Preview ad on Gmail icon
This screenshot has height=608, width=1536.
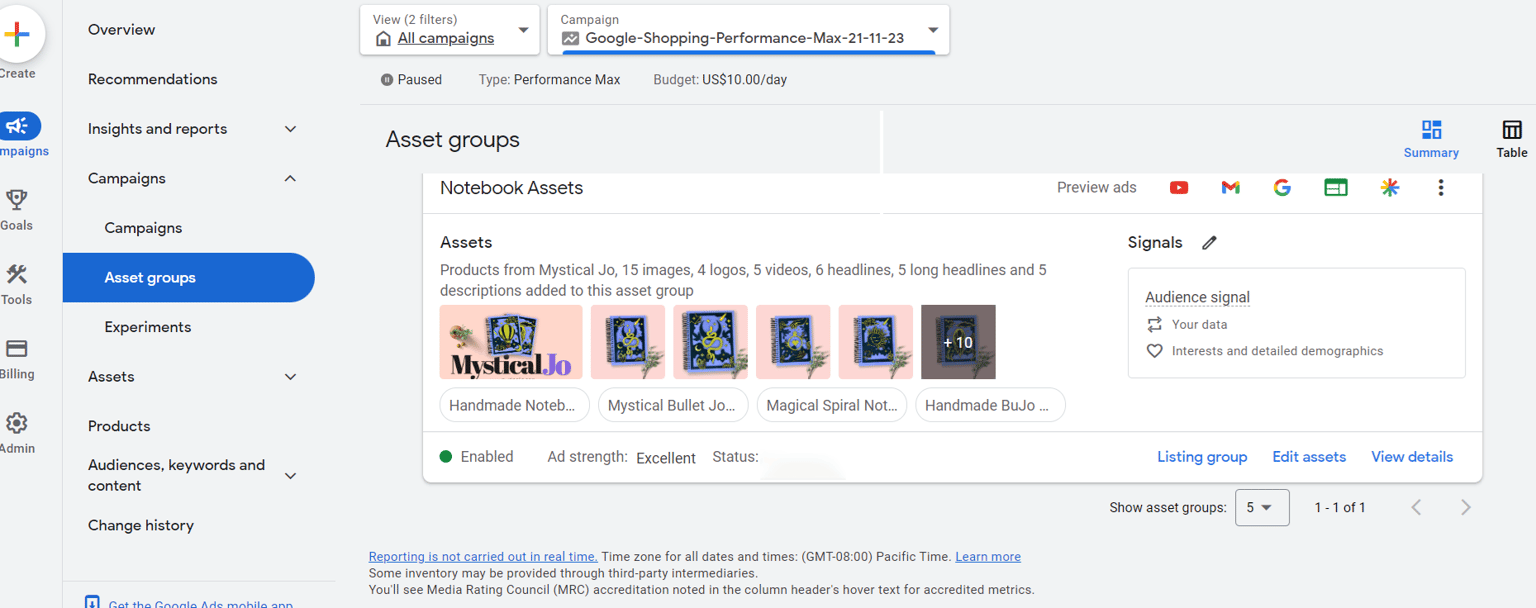[1231, 187]
